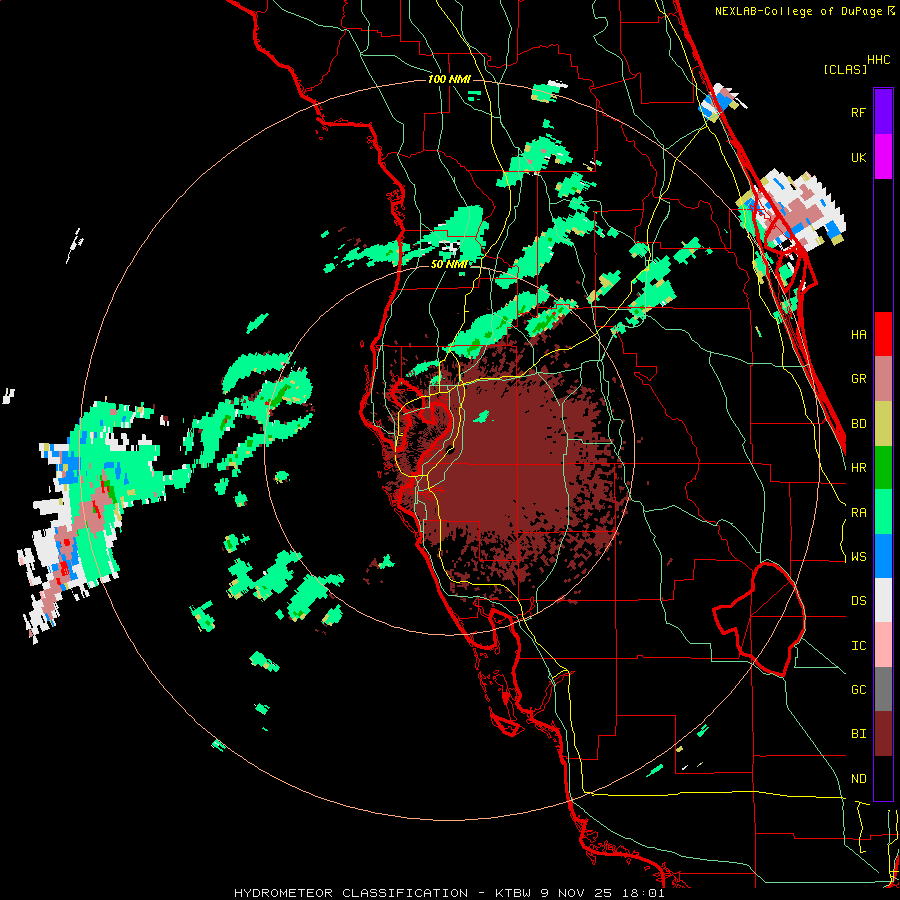Click the HYDROMETEOR CLASSIFICATION KTBW title text
Screen dimensions: 900x900
(449, 893)
